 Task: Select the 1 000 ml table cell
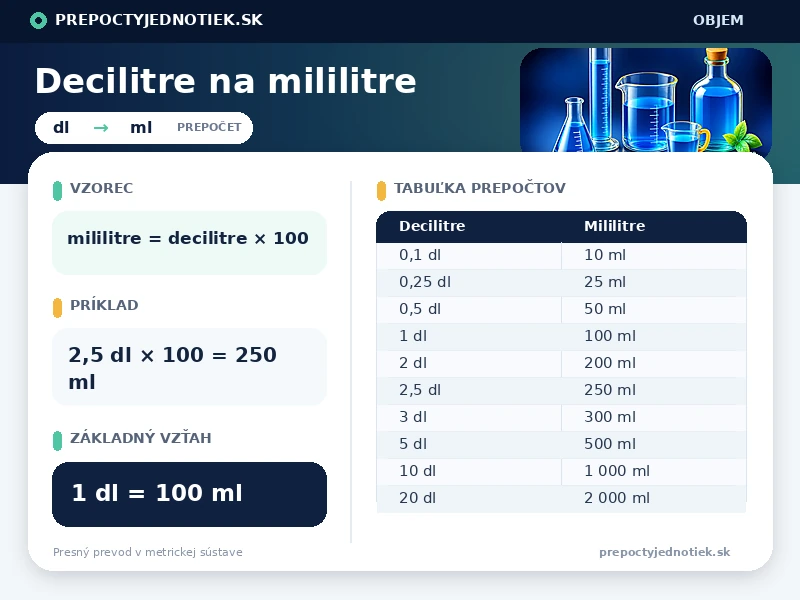(654, 471)
